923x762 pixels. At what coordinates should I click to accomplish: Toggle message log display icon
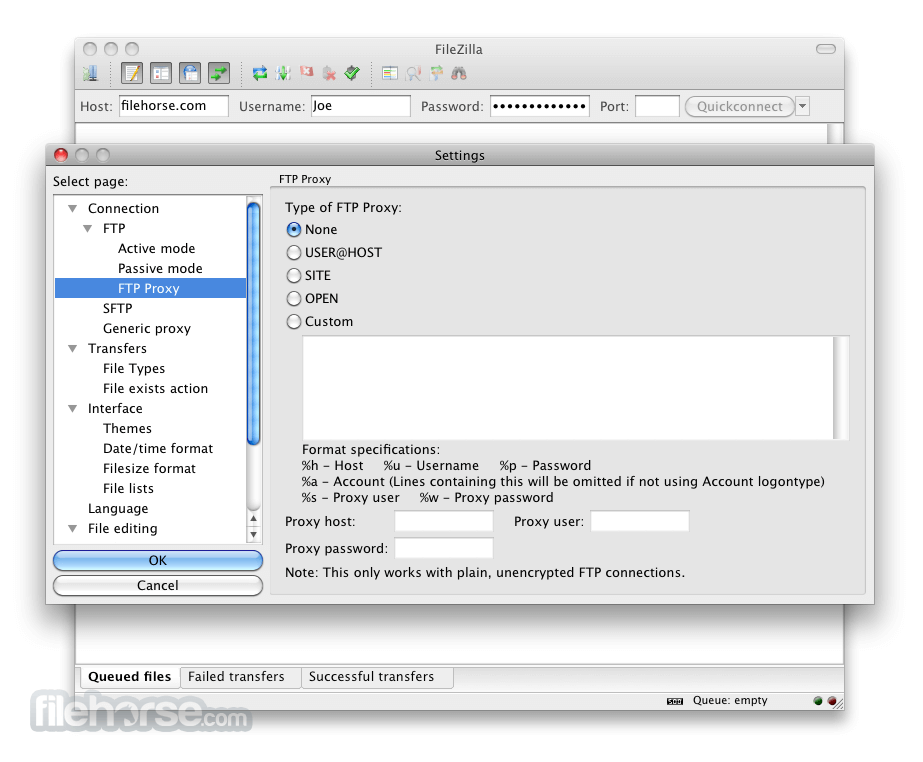coord(132,74)
